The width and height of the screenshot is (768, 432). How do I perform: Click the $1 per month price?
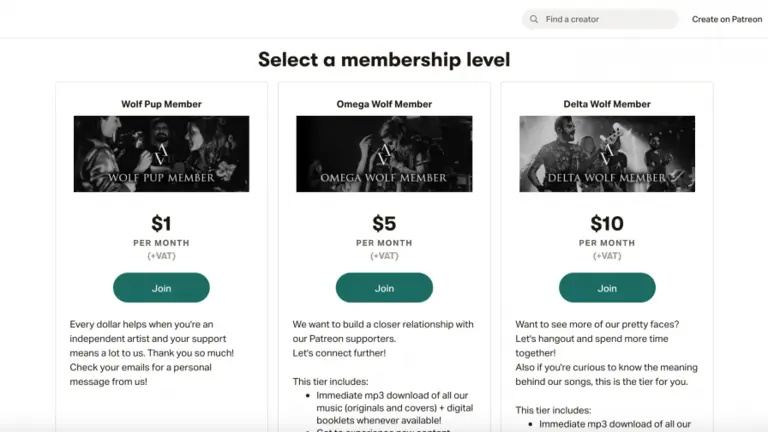point(161,224)
